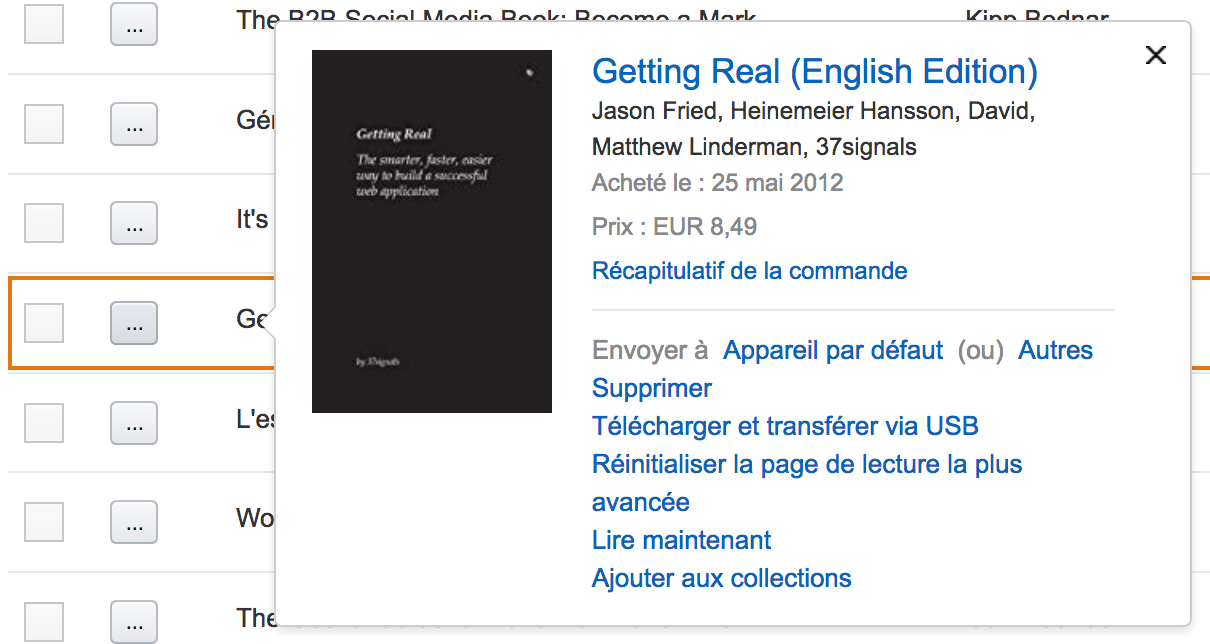Tick the checkbox on the L'es row

point(44,423)
